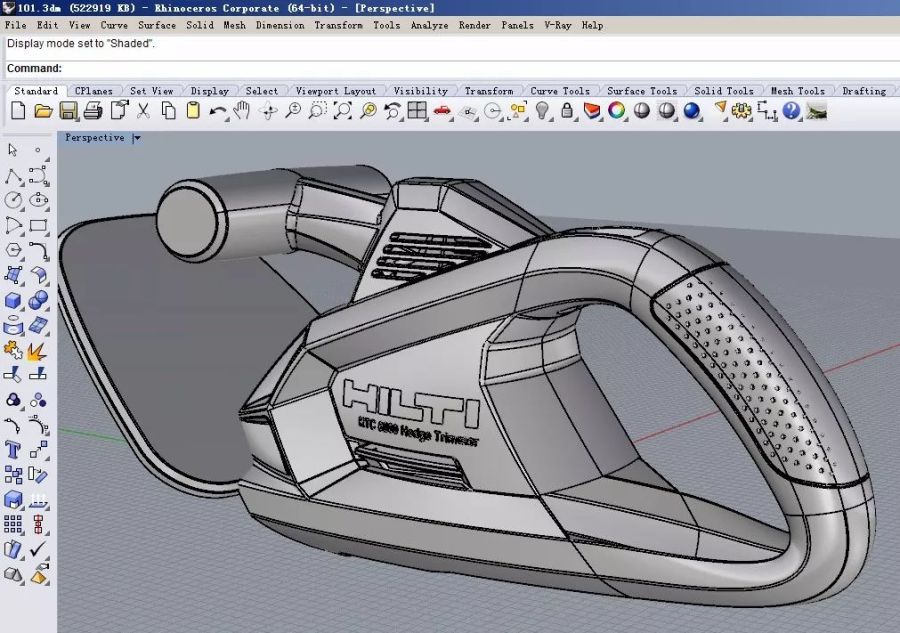The image size is (900, 633).
Task: Open the Perspective viewport dropdown arrow
Action: click(x=137, y=138)
